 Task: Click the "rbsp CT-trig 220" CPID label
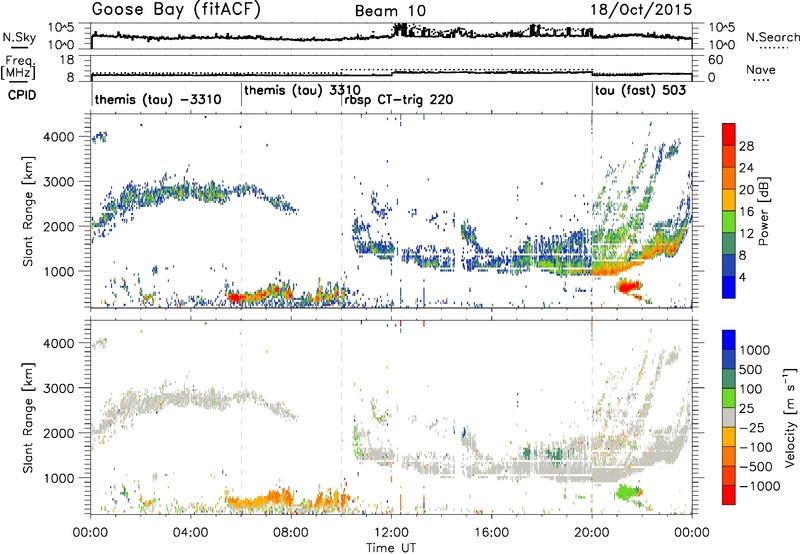(x=398, y=99)
